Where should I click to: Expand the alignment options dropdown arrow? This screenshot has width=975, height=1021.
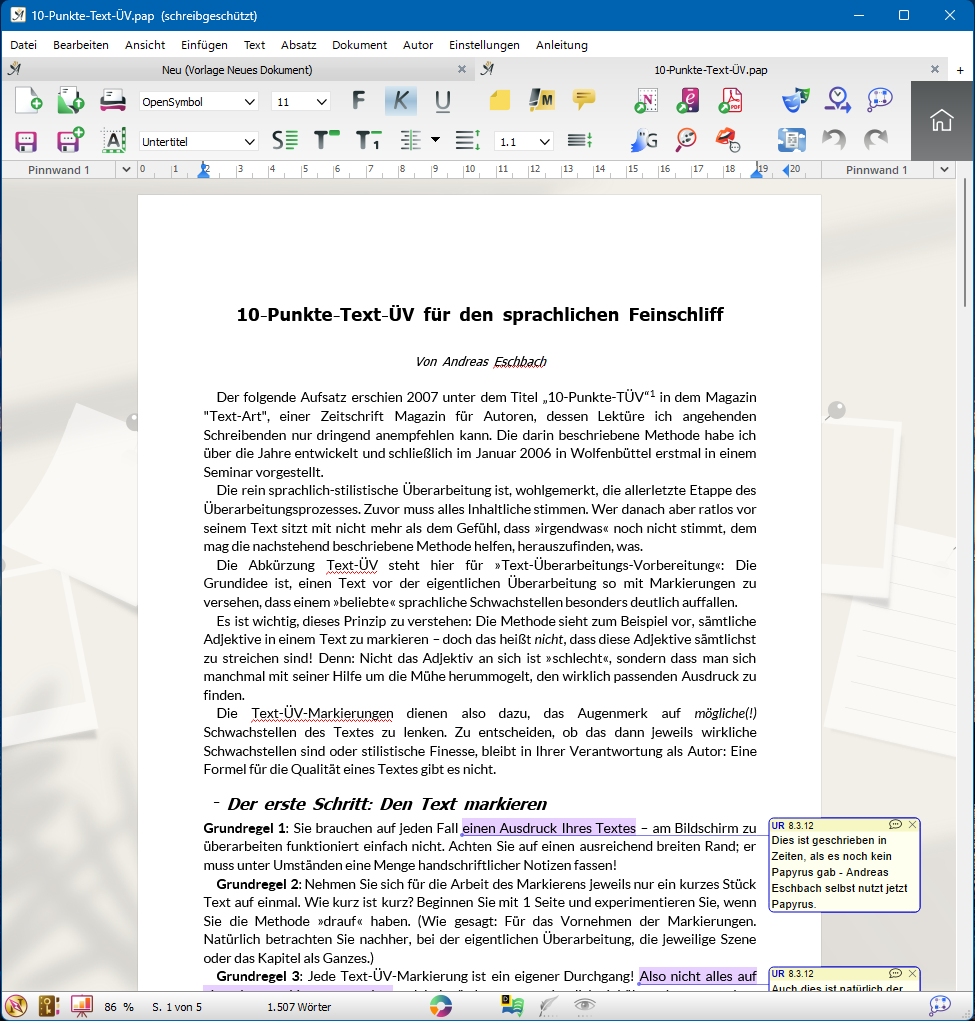(x=436, y=139)
